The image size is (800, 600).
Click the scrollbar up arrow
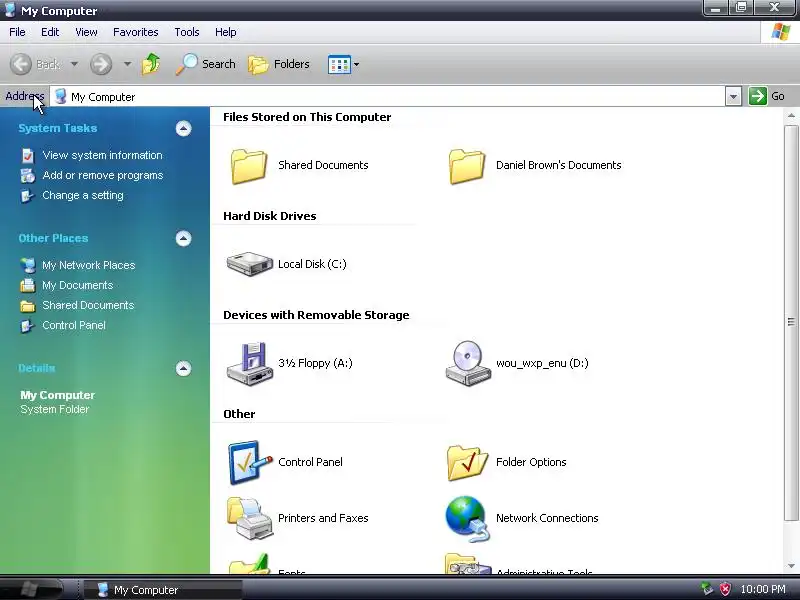791,116
